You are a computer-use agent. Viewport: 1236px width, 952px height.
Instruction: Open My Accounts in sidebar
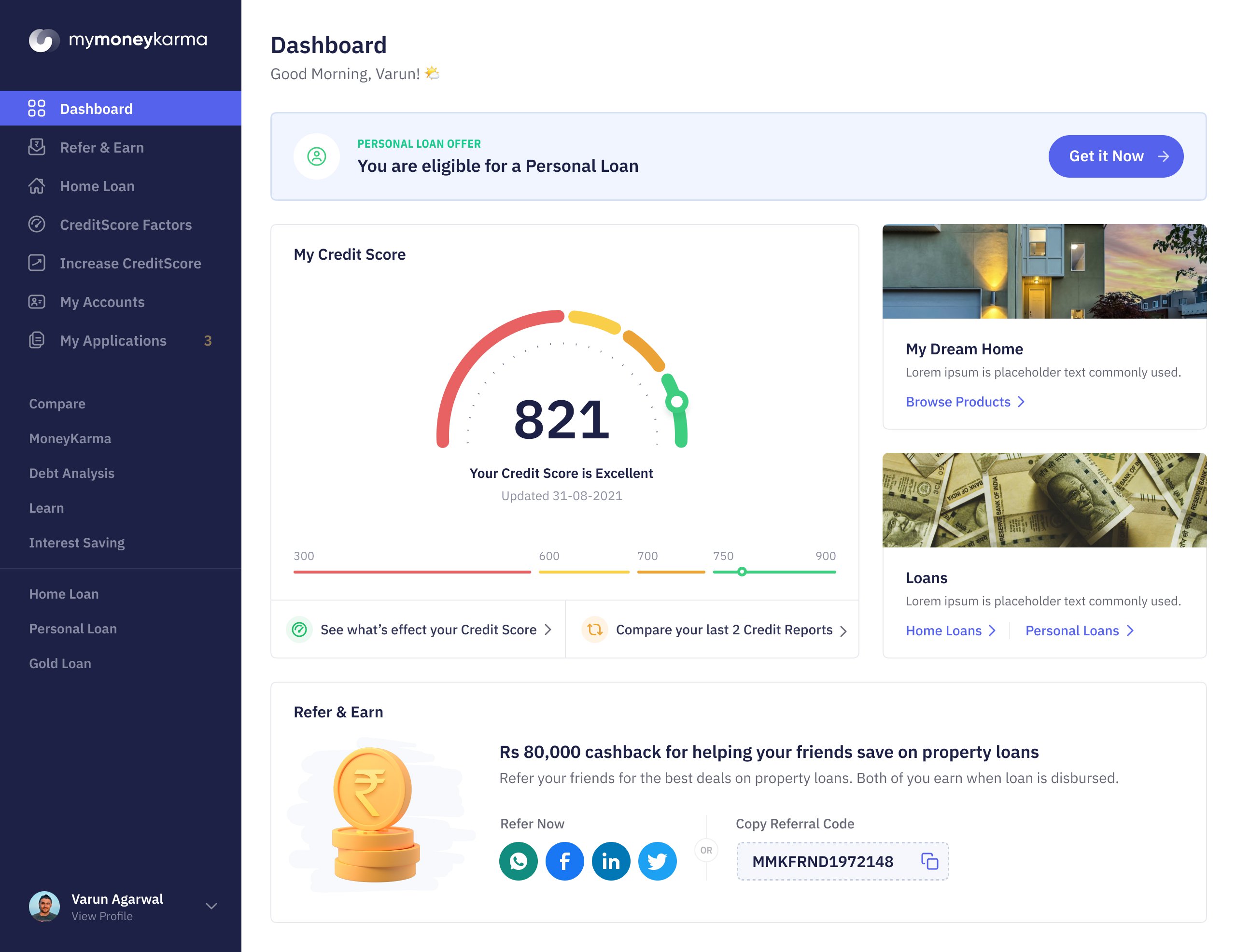tap(102, 302)
